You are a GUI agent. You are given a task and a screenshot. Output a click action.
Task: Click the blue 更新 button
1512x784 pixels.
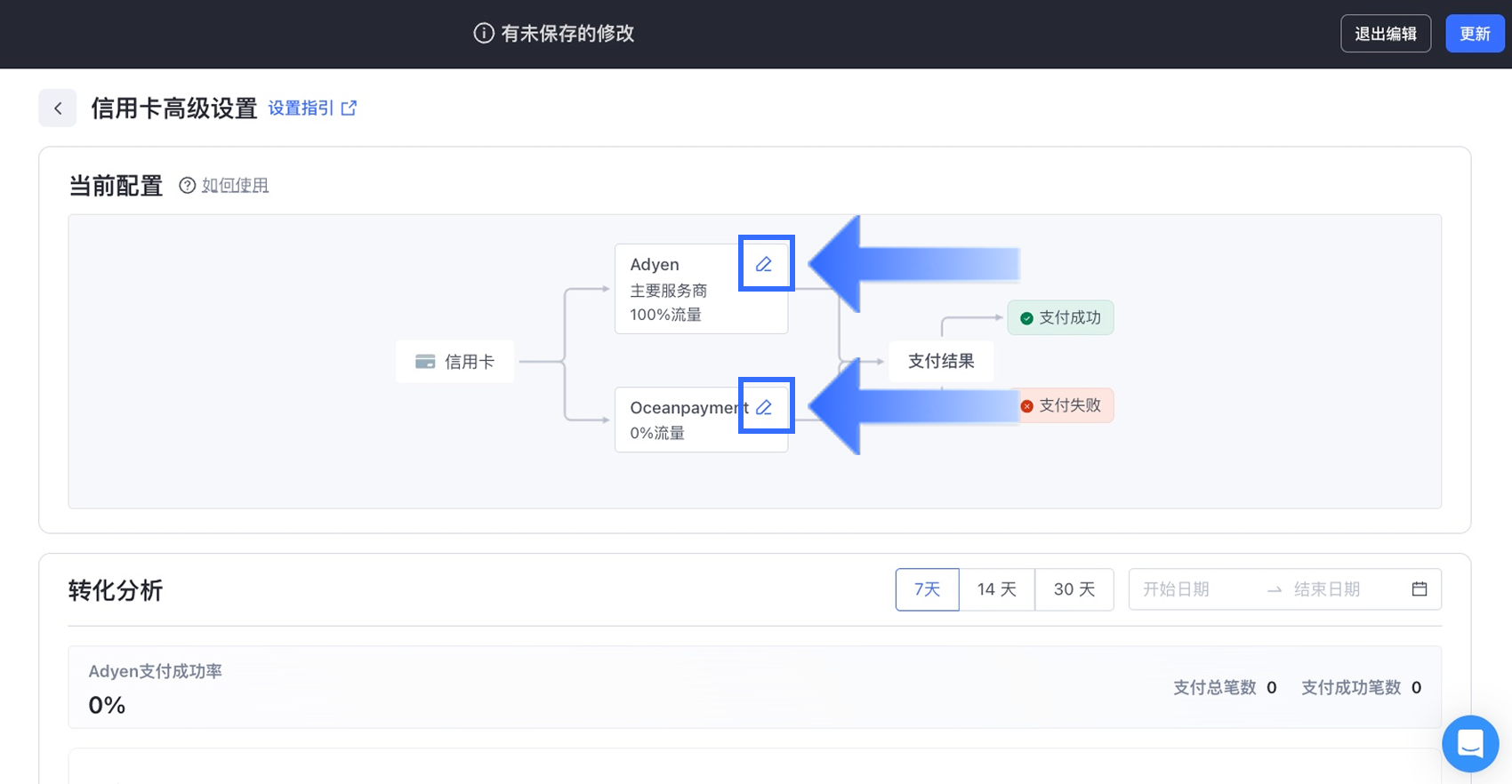pos(1475,34)
